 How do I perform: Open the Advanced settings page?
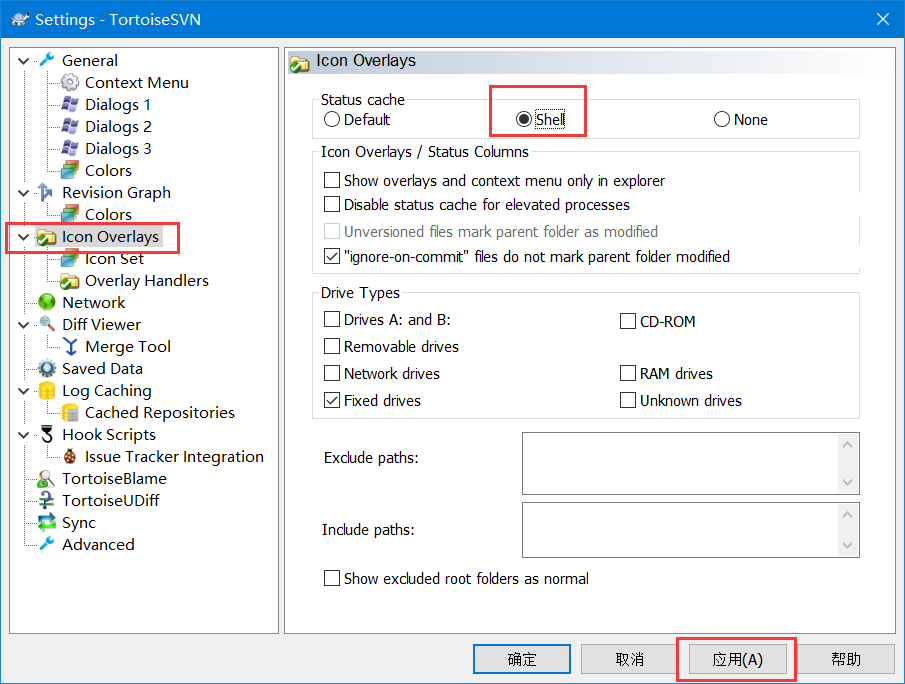click(x=98, y=544)
